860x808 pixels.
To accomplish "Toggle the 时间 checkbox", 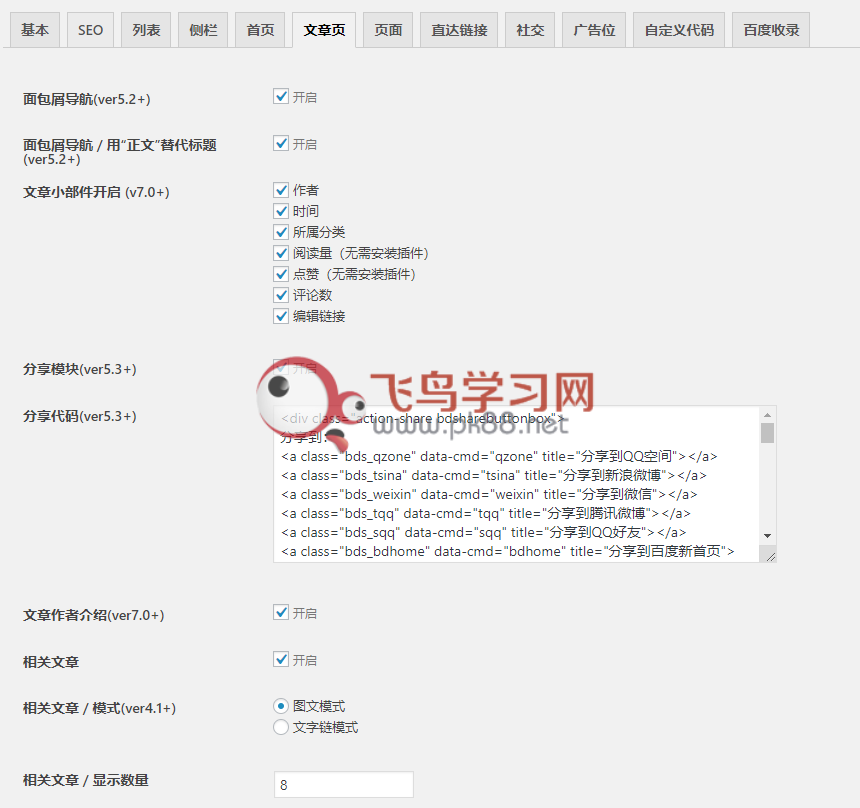I will pyautogui.click(x=281, y=211).
